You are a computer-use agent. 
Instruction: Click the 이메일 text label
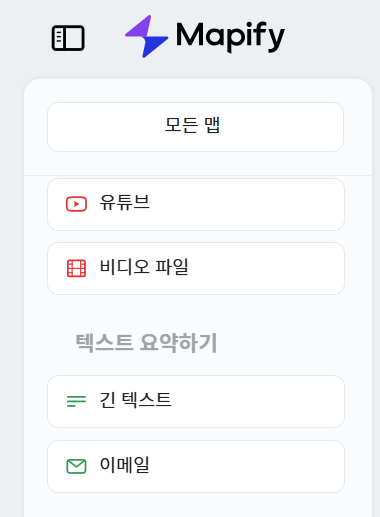click(124, 464)
